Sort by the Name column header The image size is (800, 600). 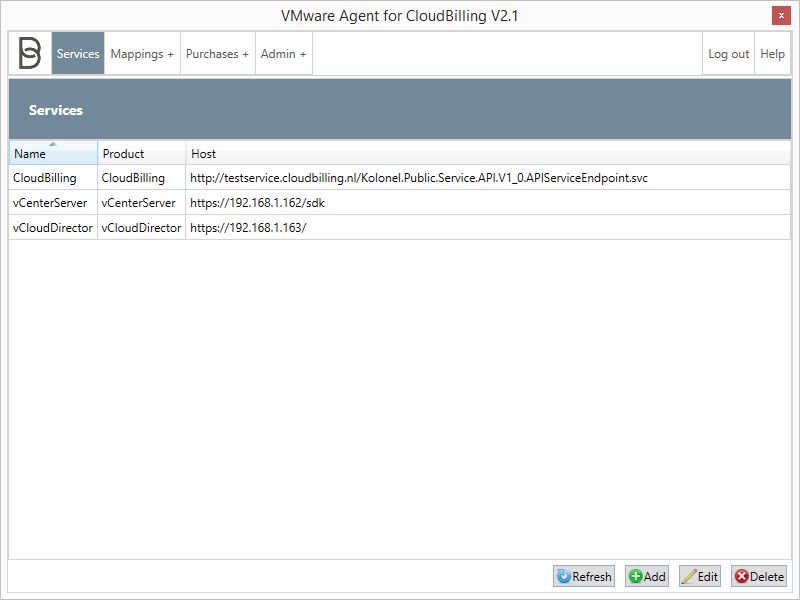53,154
